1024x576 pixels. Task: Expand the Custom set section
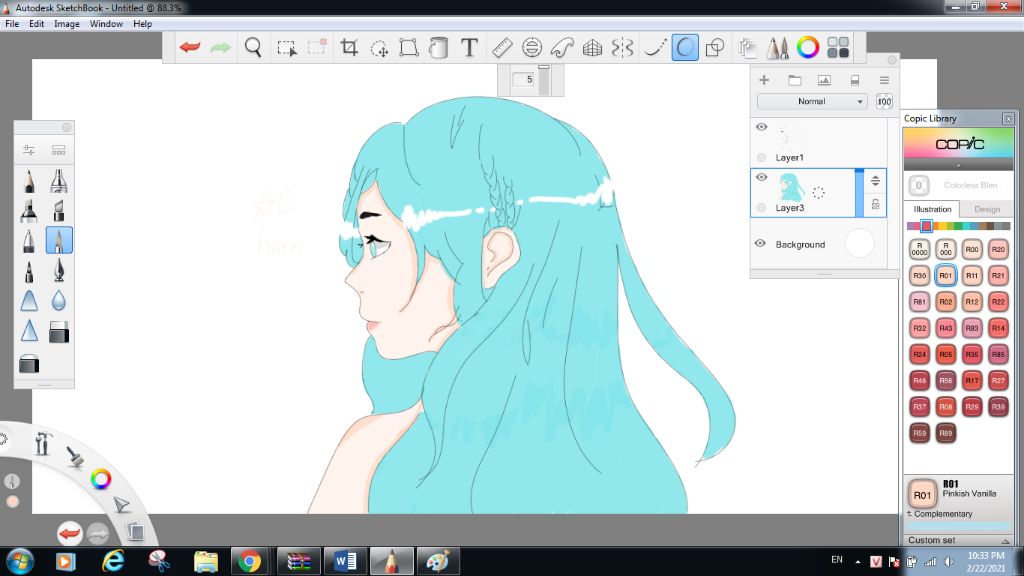click(958, 540)
